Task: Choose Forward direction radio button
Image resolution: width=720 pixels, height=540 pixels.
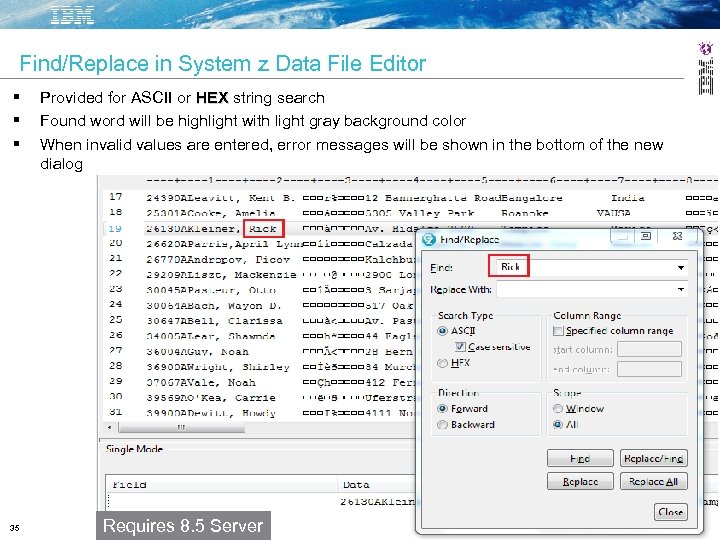Action: (x=443, y=408)
